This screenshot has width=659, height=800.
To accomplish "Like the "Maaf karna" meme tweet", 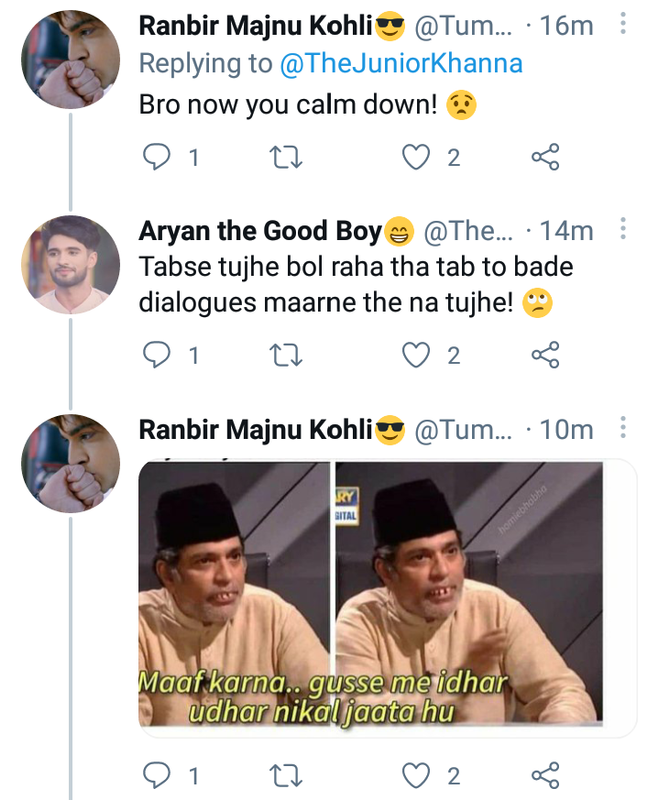I will pos(416,775).
